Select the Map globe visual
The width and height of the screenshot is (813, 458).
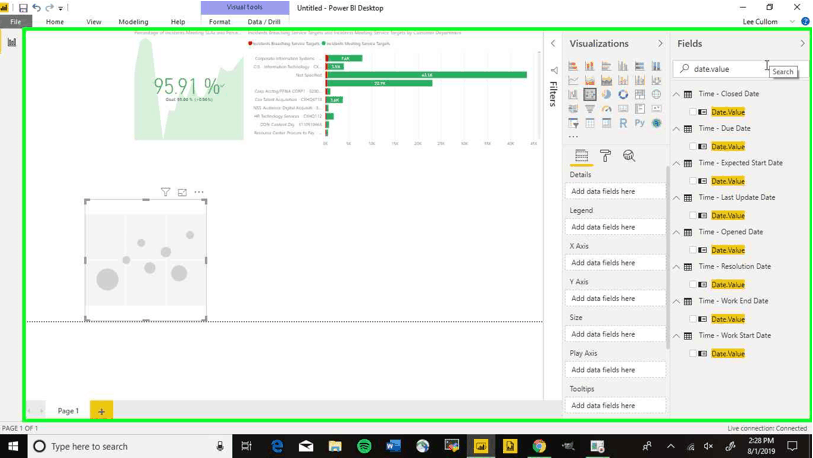coord(656,94)
